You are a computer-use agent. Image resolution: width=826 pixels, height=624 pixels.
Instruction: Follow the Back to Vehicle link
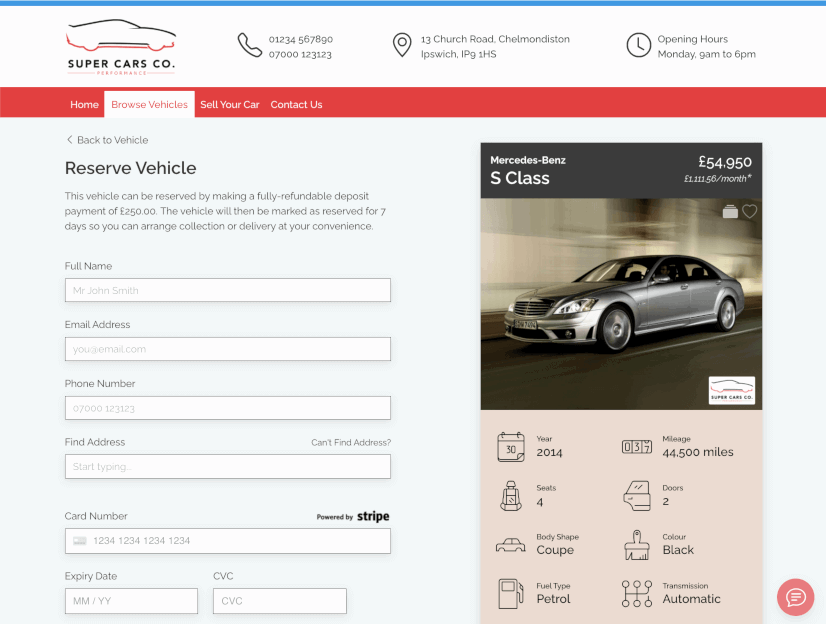point(107,140)
